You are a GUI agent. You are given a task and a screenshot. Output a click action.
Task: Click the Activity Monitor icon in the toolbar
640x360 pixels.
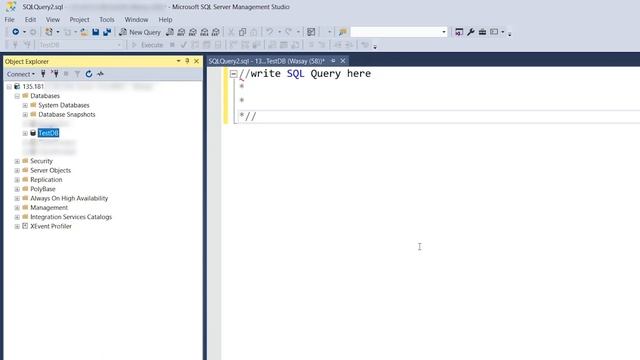[x=311, y=32]
